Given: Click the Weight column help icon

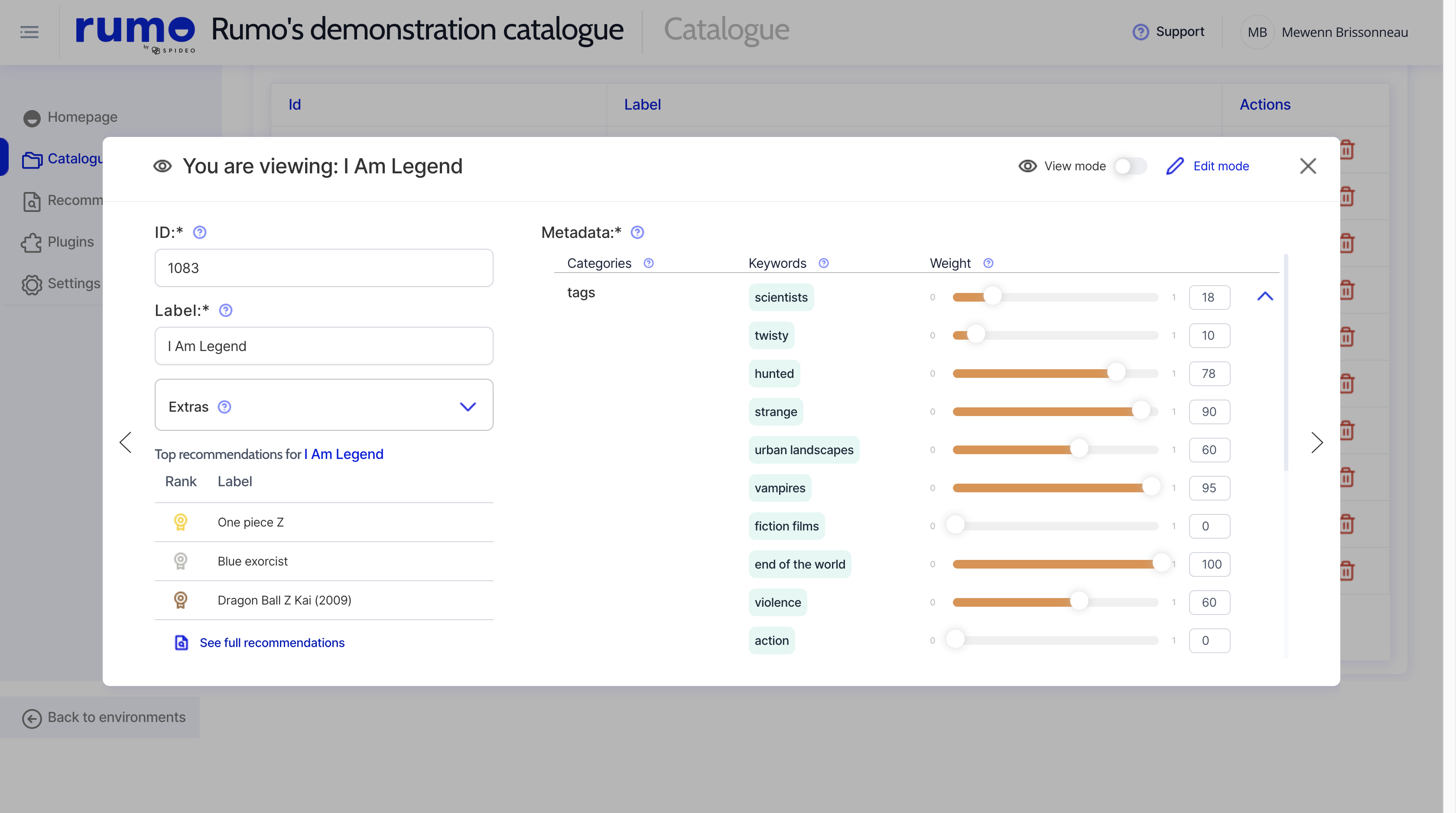Looking at the screenshot, I should tap(988, 263).
